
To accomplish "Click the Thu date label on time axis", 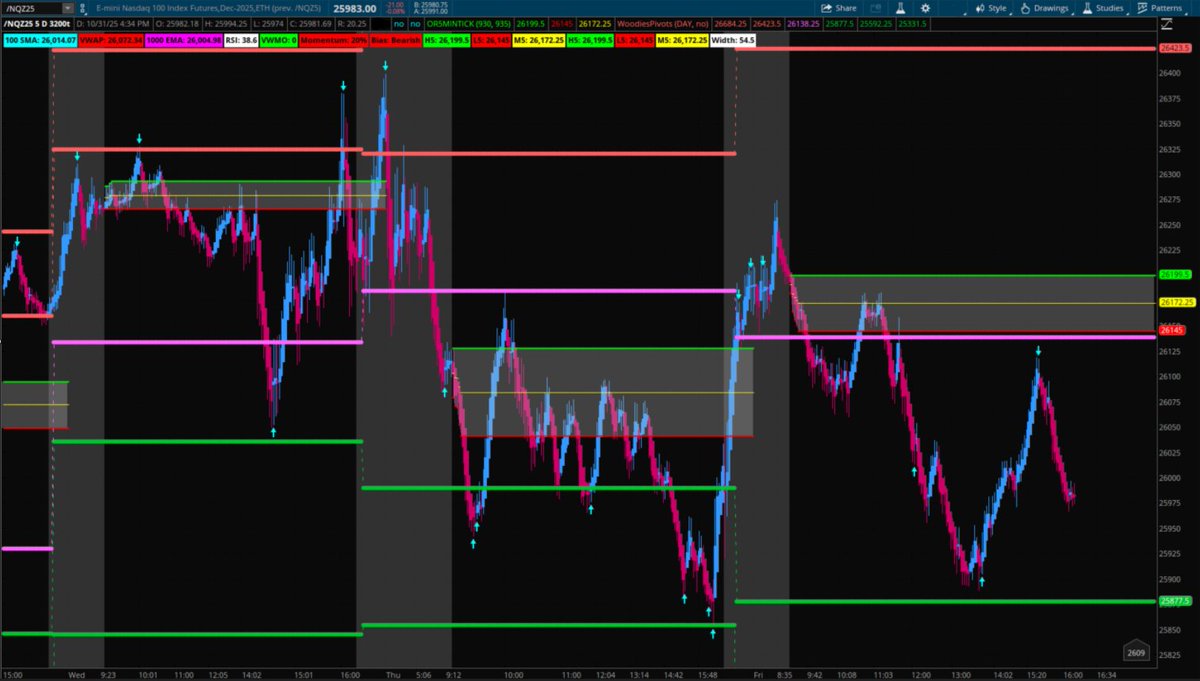I will click(x=393, y=674).
